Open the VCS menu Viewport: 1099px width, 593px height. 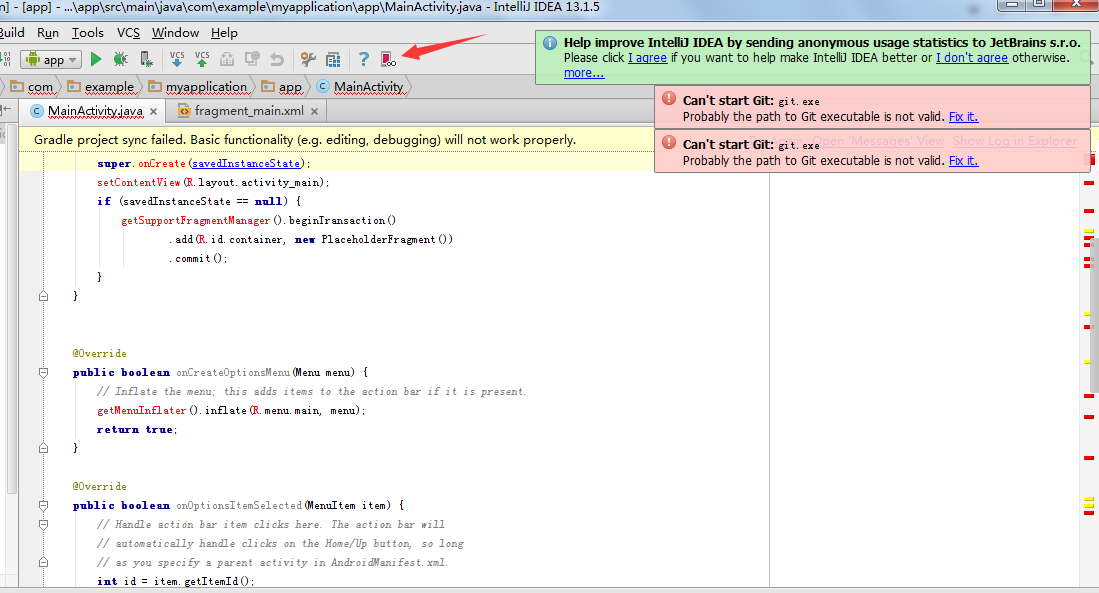[128, 33]
